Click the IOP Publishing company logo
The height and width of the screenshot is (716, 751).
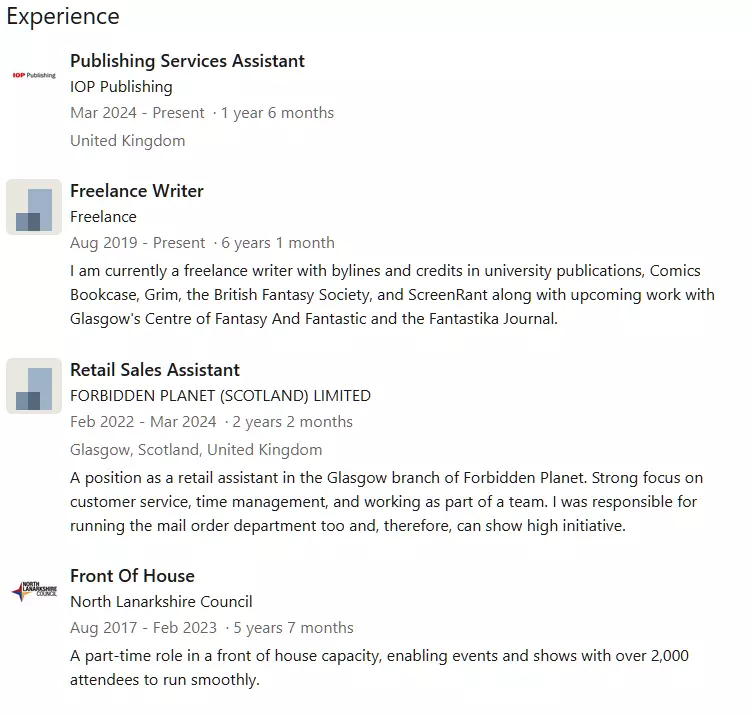coord(34,75)
